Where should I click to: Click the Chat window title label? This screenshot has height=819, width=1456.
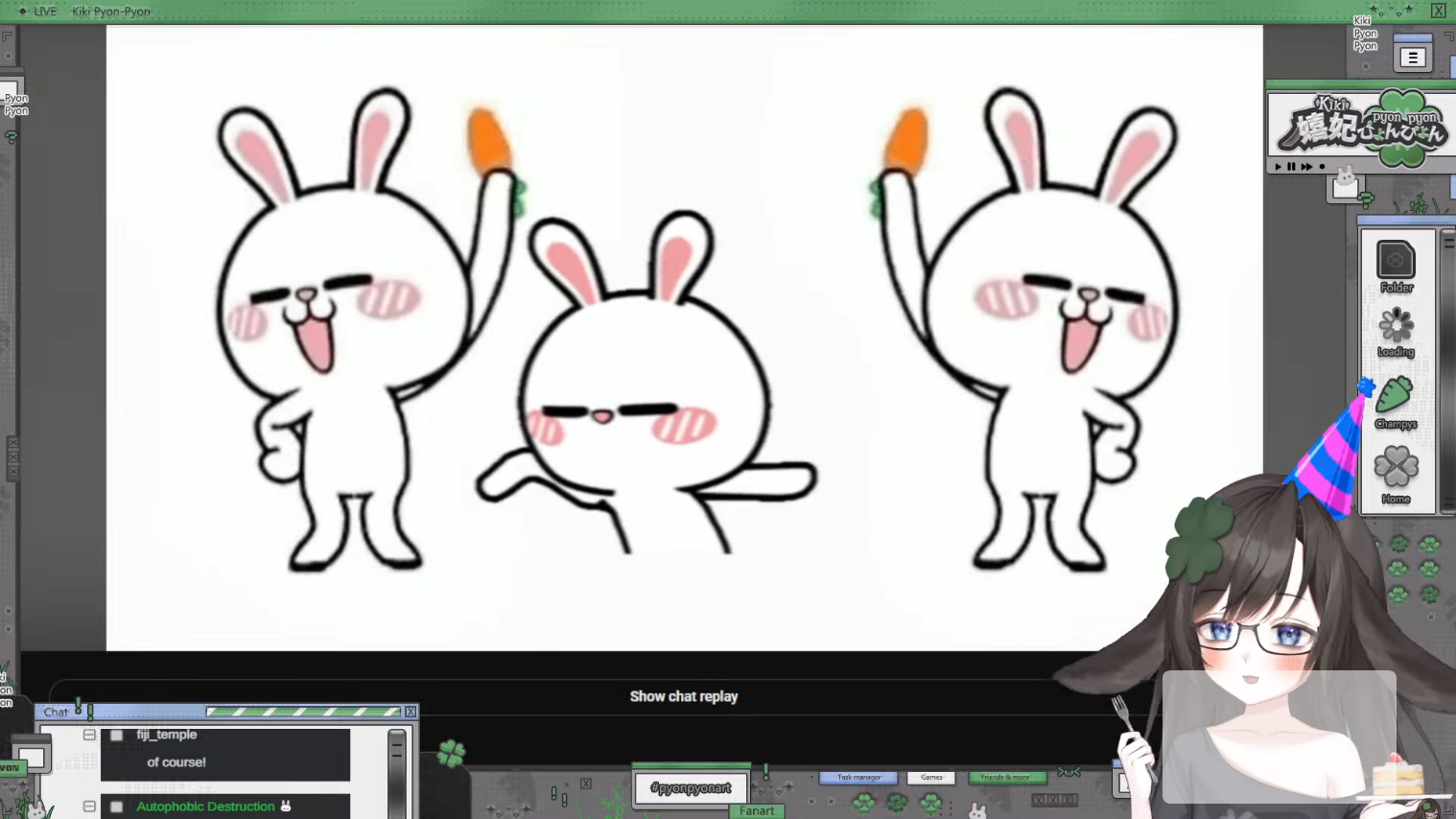pos(56,713)
